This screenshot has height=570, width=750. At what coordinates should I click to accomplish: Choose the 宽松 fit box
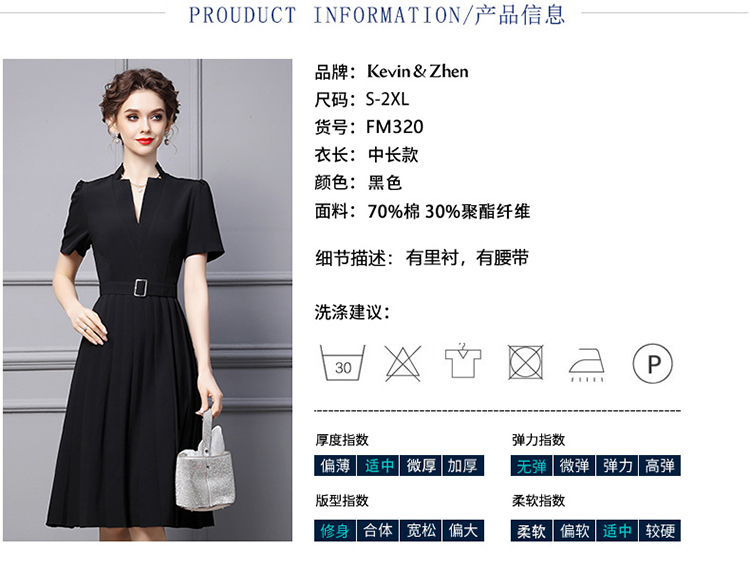420,530
